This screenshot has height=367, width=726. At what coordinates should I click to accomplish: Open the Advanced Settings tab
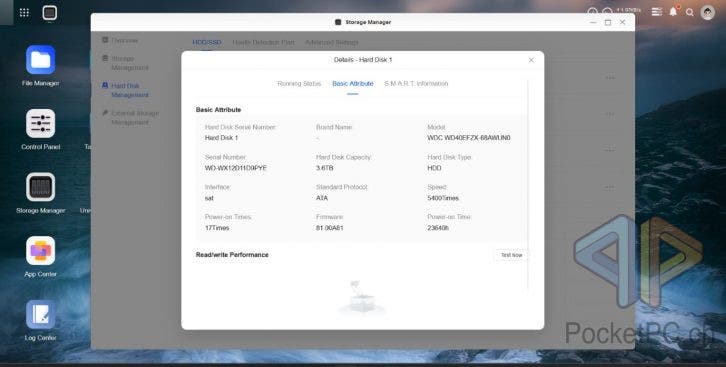click(x=332, y=42)
